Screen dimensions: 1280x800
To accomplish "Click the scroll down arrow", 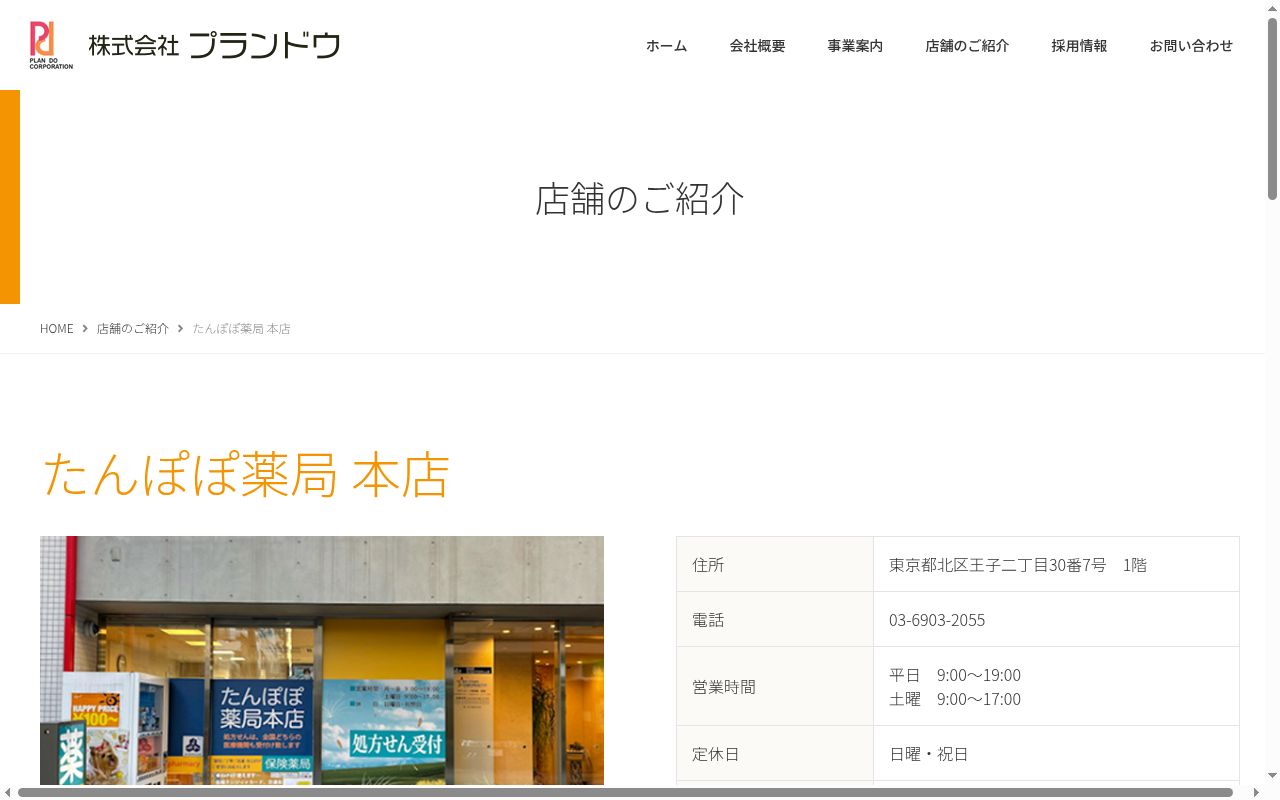I will 1272,776.
